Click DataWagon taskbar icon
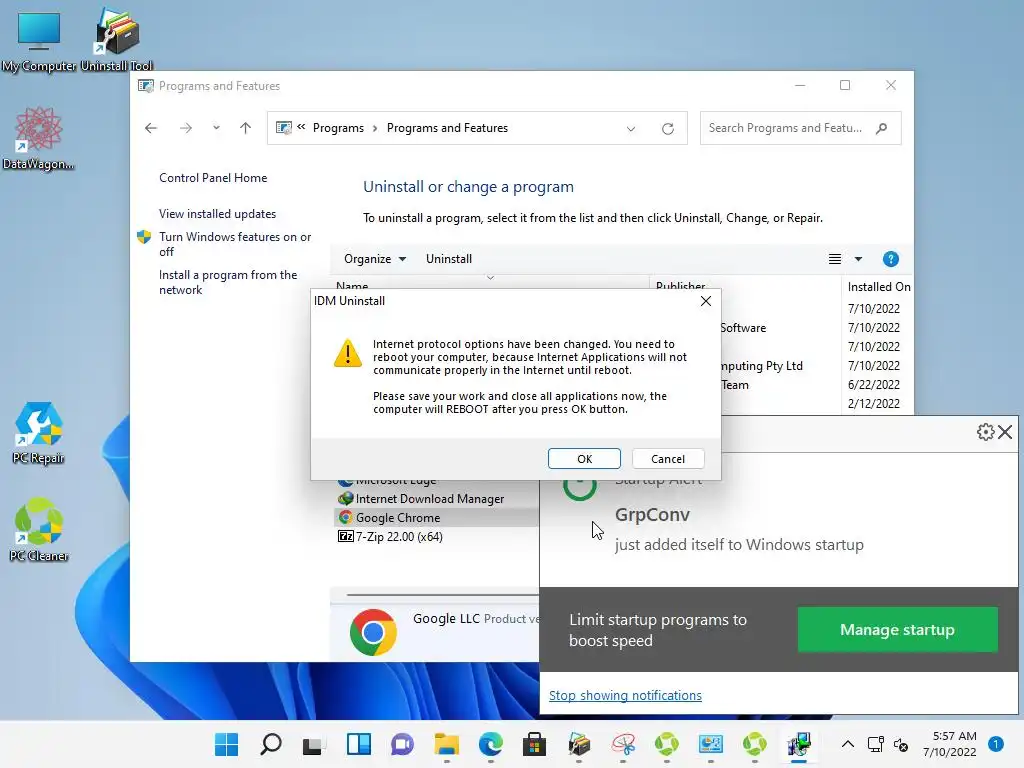 (623, 744)
